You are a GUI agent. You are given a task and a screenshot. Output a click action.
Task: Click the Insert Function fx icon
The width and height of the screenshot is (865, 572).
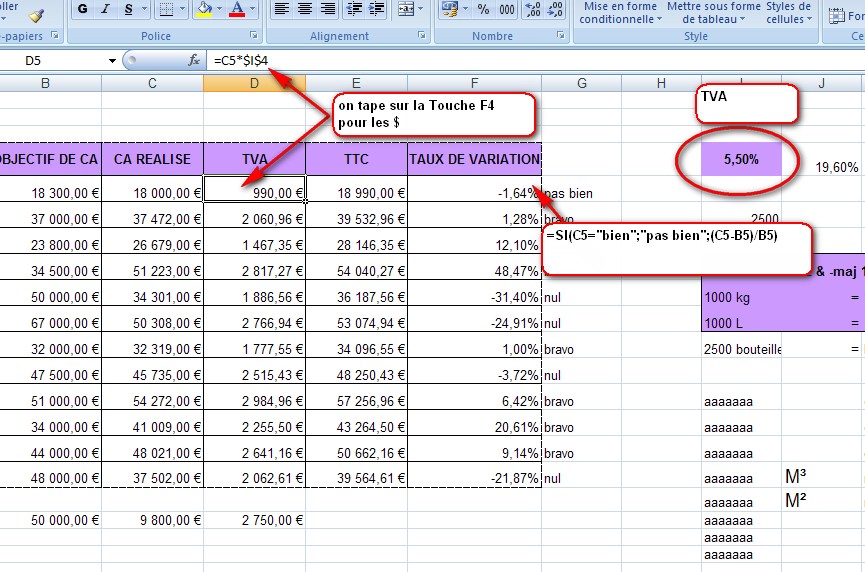tap(195, 61)
